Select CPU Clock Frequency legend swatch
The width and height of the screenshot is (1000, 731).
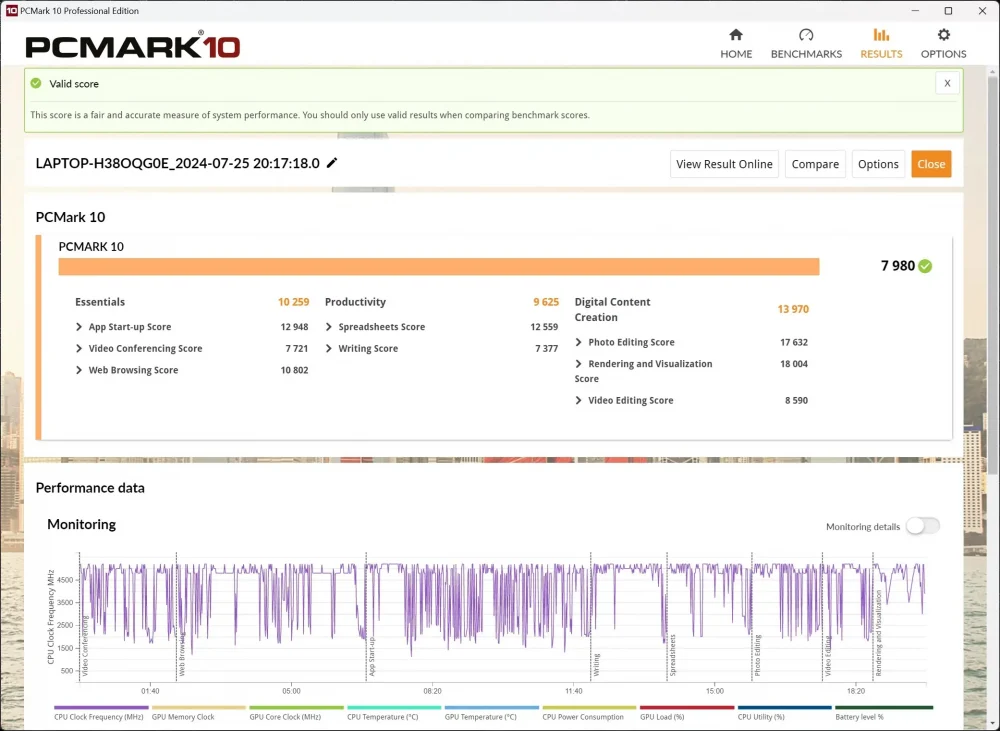tap(101, 707)
